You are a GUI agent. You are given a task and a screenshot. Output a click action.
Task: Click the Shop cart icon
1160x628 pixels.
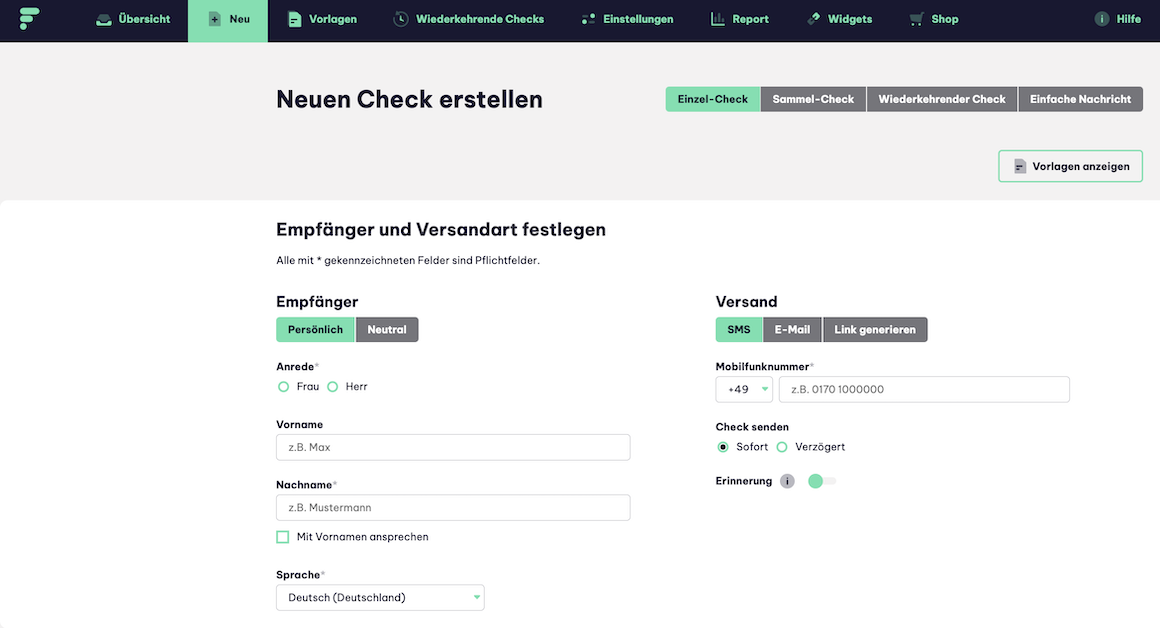[912, 18]
